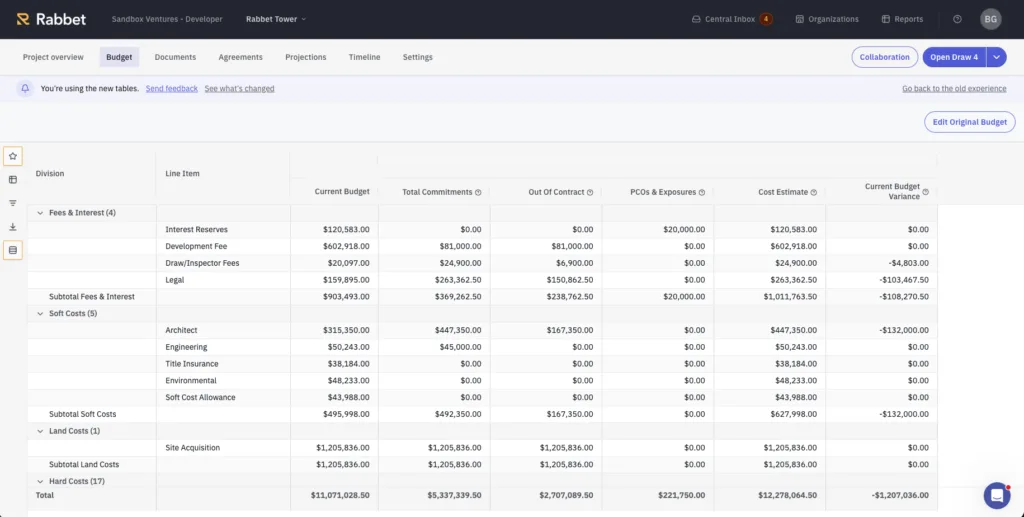Screen dimensions: 1024x517
Task: Open the BG user avatar
Action: click(x=991, y=19)
